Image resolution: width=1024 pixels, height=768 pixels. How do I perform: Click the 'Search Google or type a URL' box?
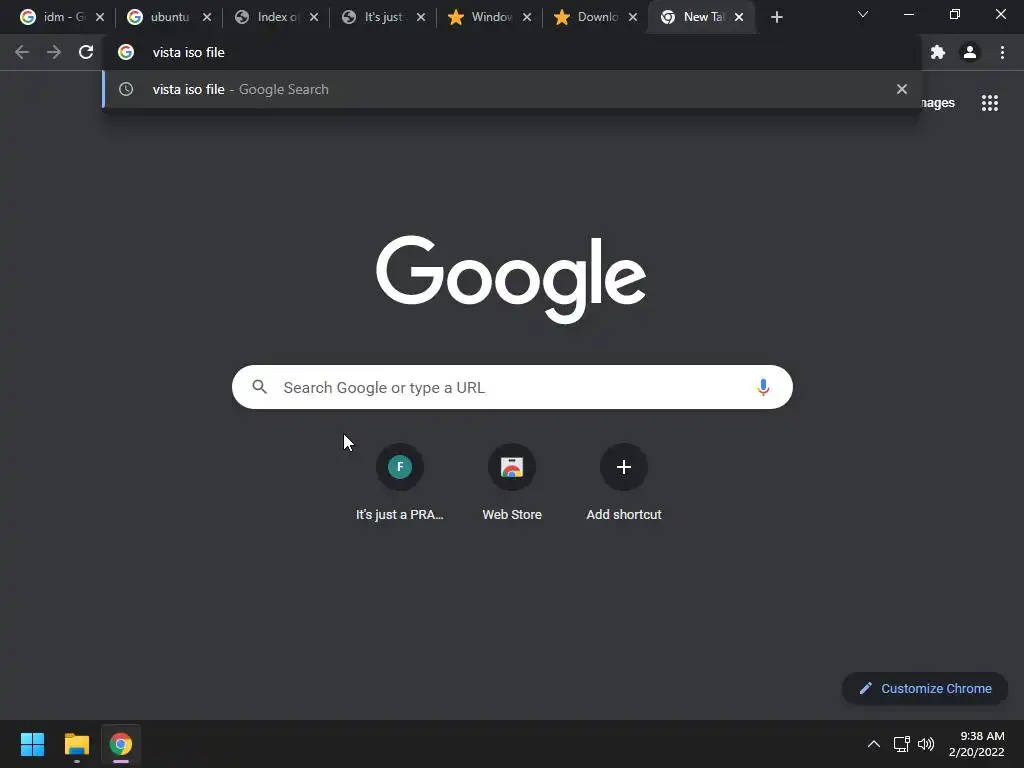coord(512,387)
